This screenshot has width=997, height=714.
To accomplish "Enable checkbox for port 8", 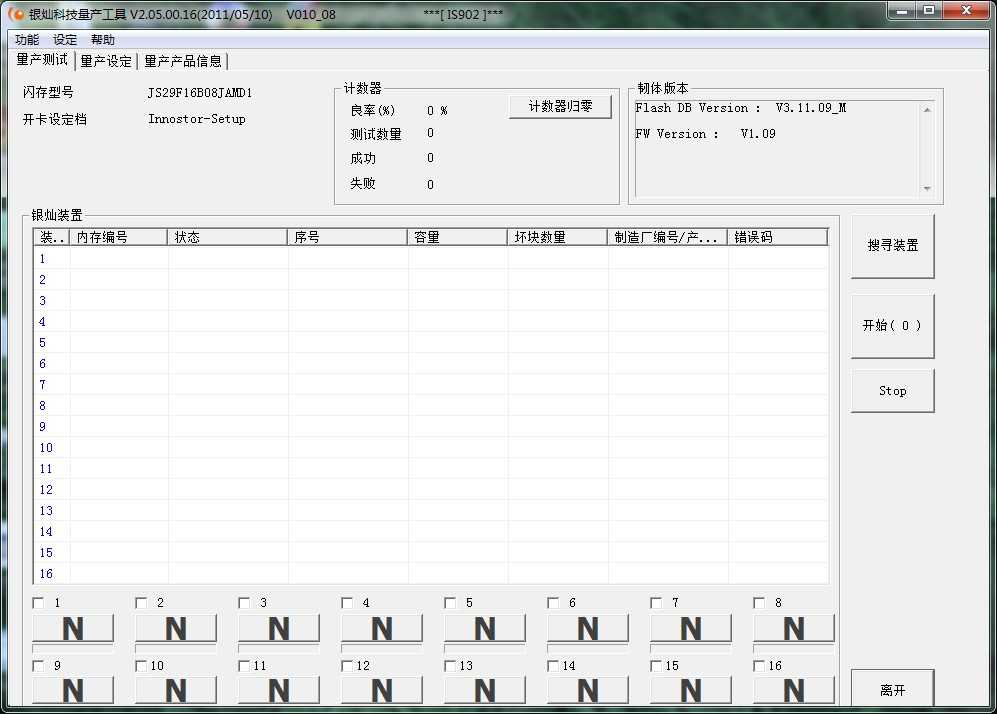I will [x=759, y=603].
